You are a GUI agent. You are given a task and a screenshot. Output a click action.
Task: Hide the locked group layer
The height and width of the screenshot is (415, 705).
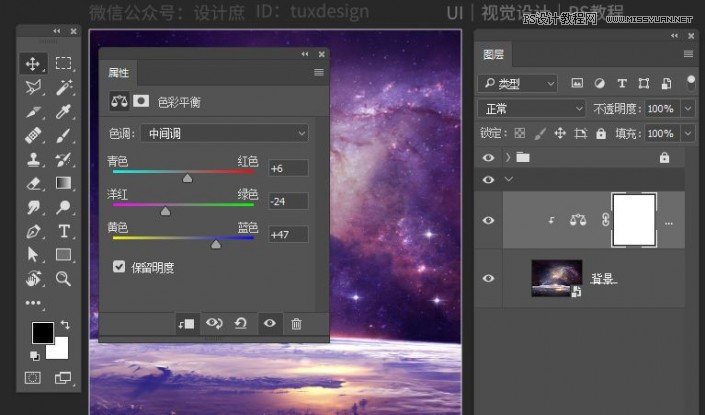point(488,158)
